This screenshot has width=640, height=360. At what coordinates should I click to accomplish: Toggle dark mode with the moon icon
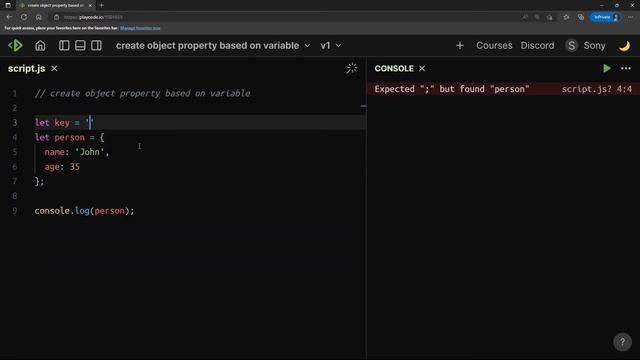[x=624, y=46]
